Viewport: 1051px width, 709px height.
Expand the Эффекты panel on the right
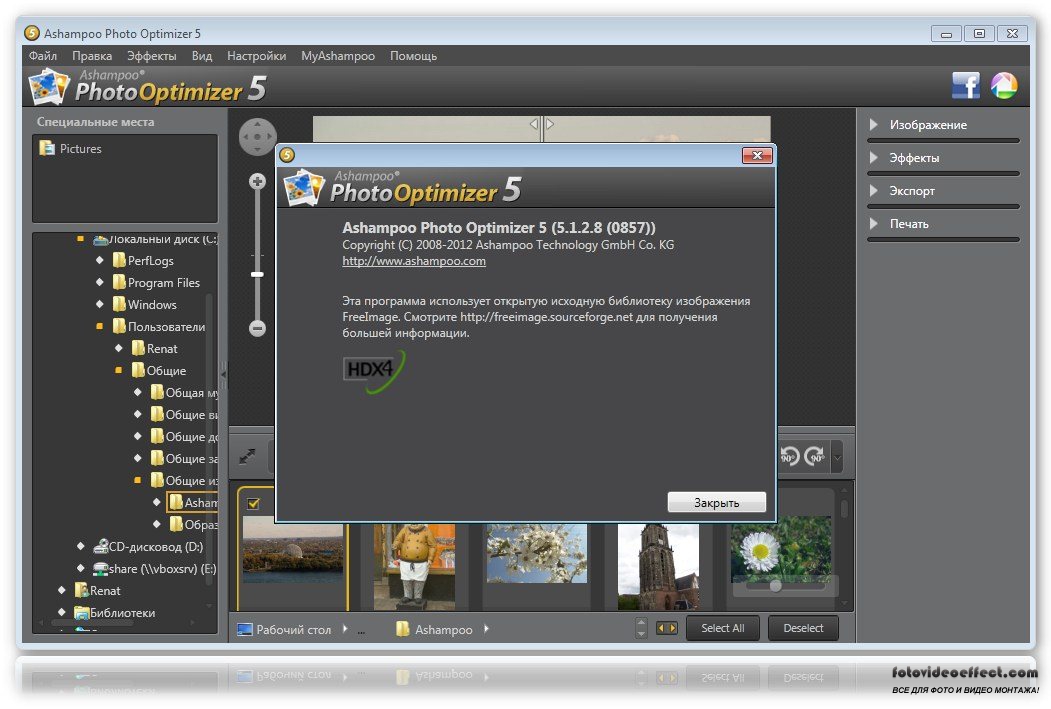click(873, 157)
